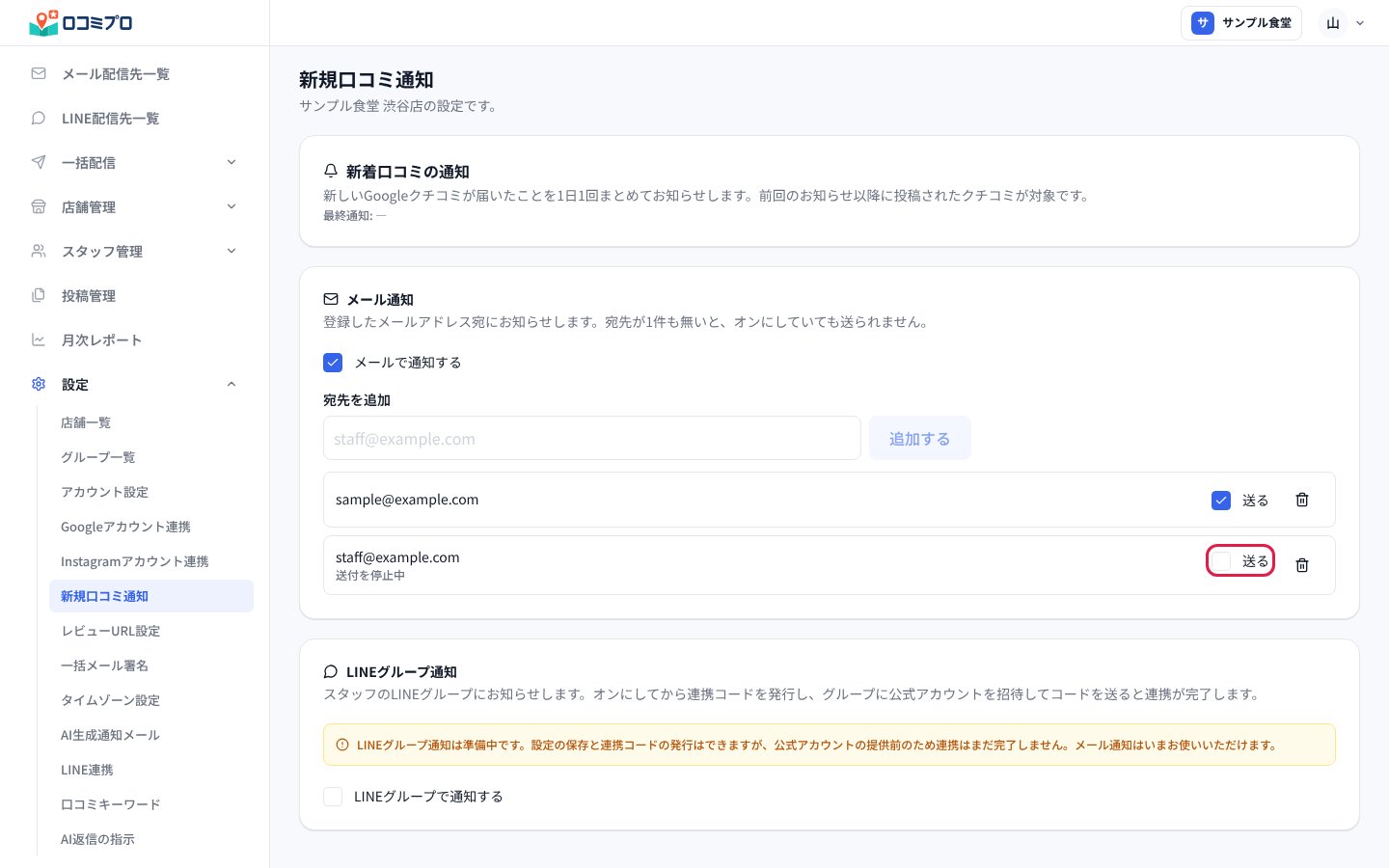Select the active 新規口コミ通知 menu item
The height and width of the screenshot is (868, 1389).
pyautogui.click(x=151, y=596)
